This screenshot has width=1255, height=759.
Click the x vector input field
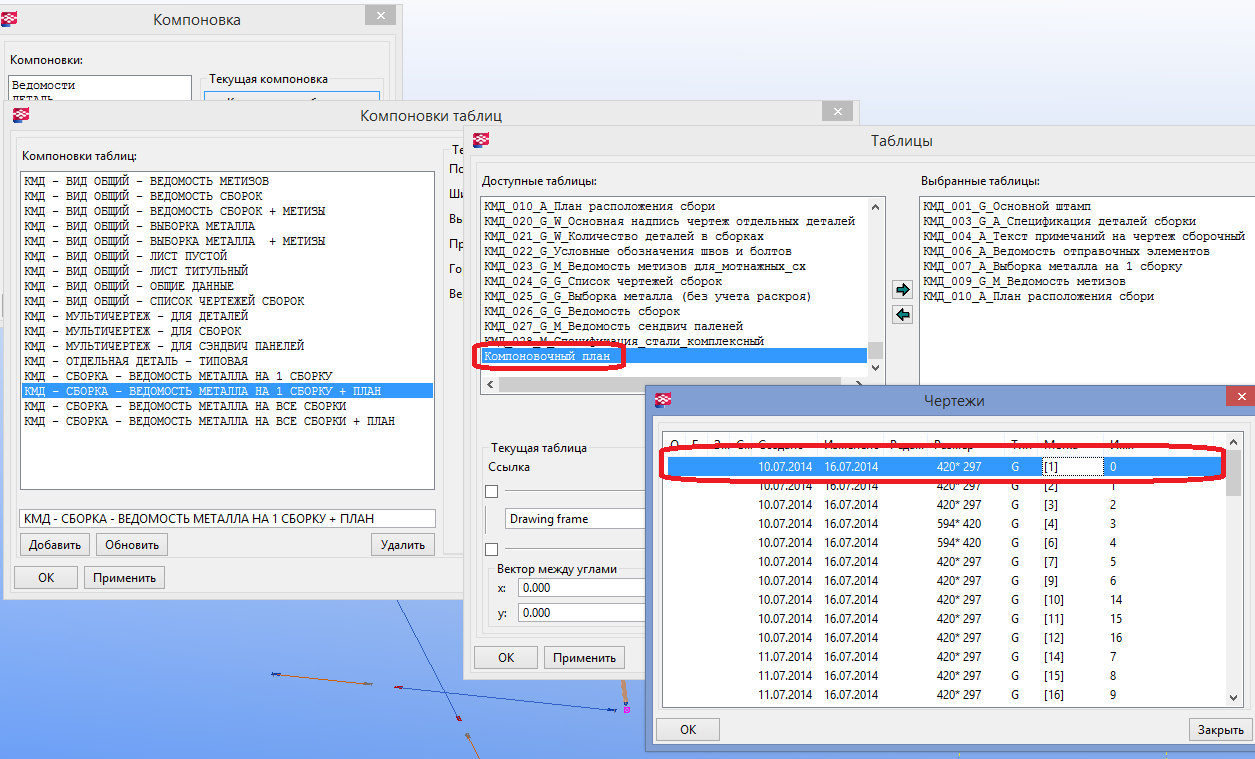[x=580, y=588]
